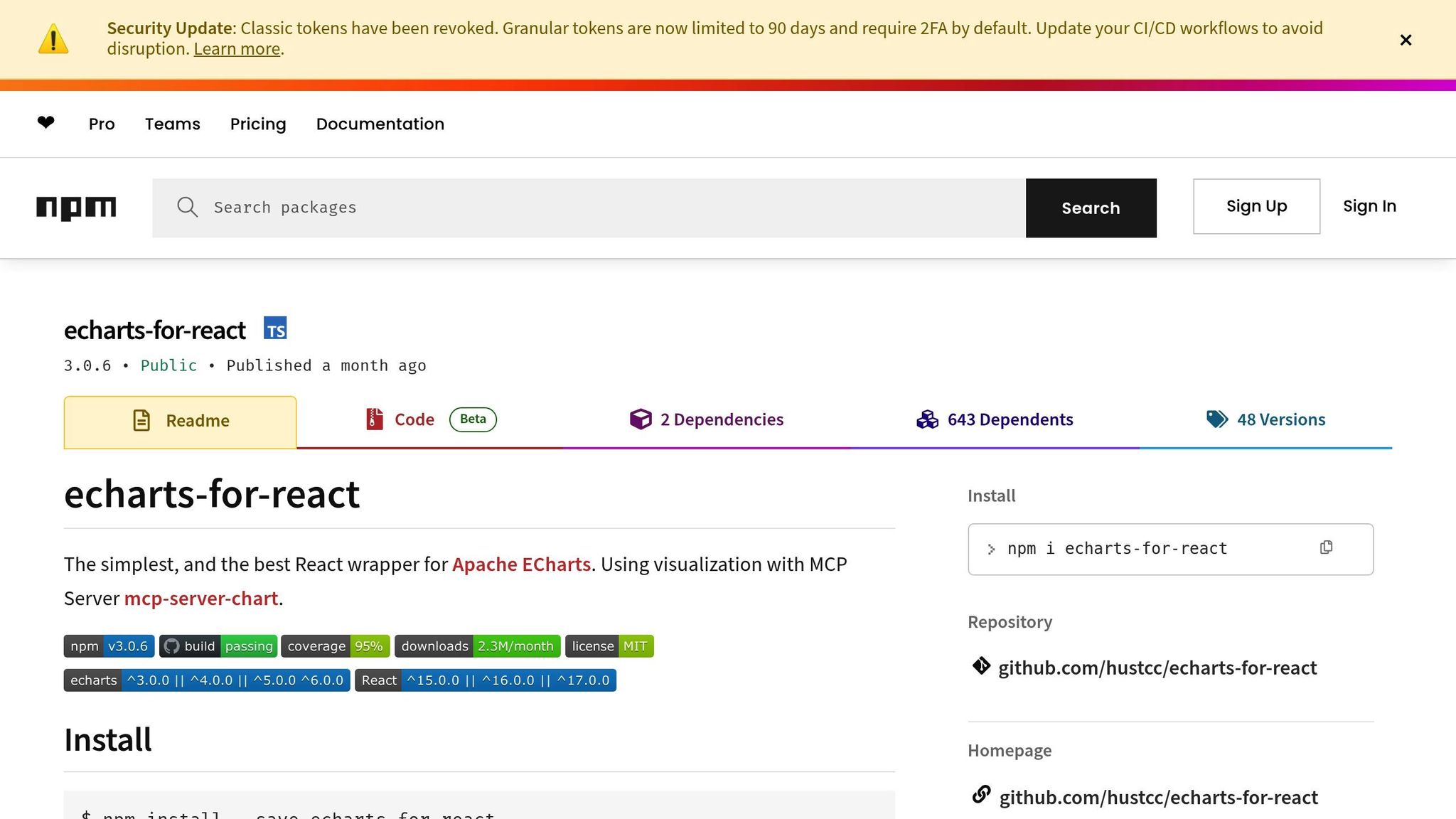Open the Pricing menu item

pos(258,124)
